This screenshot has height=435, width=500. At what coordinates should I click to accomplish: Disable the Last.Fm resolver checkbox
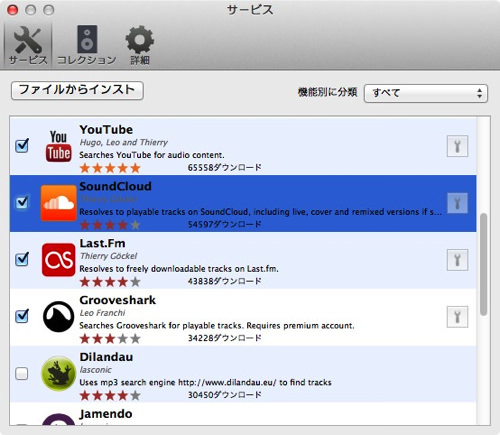(x=22, y=259)
